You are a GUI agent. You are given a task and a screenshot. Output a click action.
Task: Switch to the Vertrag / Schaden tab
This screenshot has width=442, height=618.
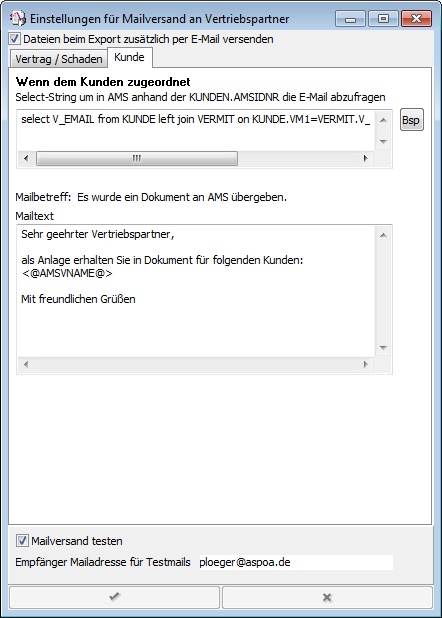[x=59, y=59]
